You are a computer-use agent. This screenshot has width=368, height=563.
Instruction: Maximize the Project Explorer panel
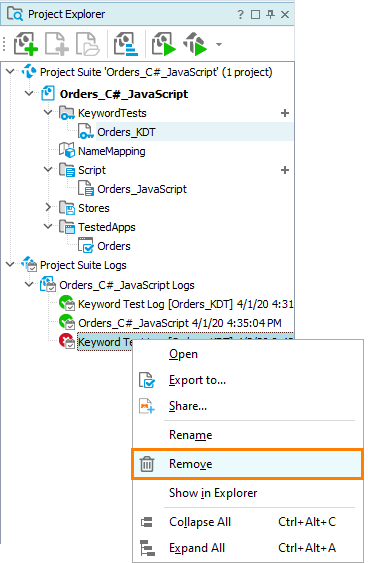(255, 14)
